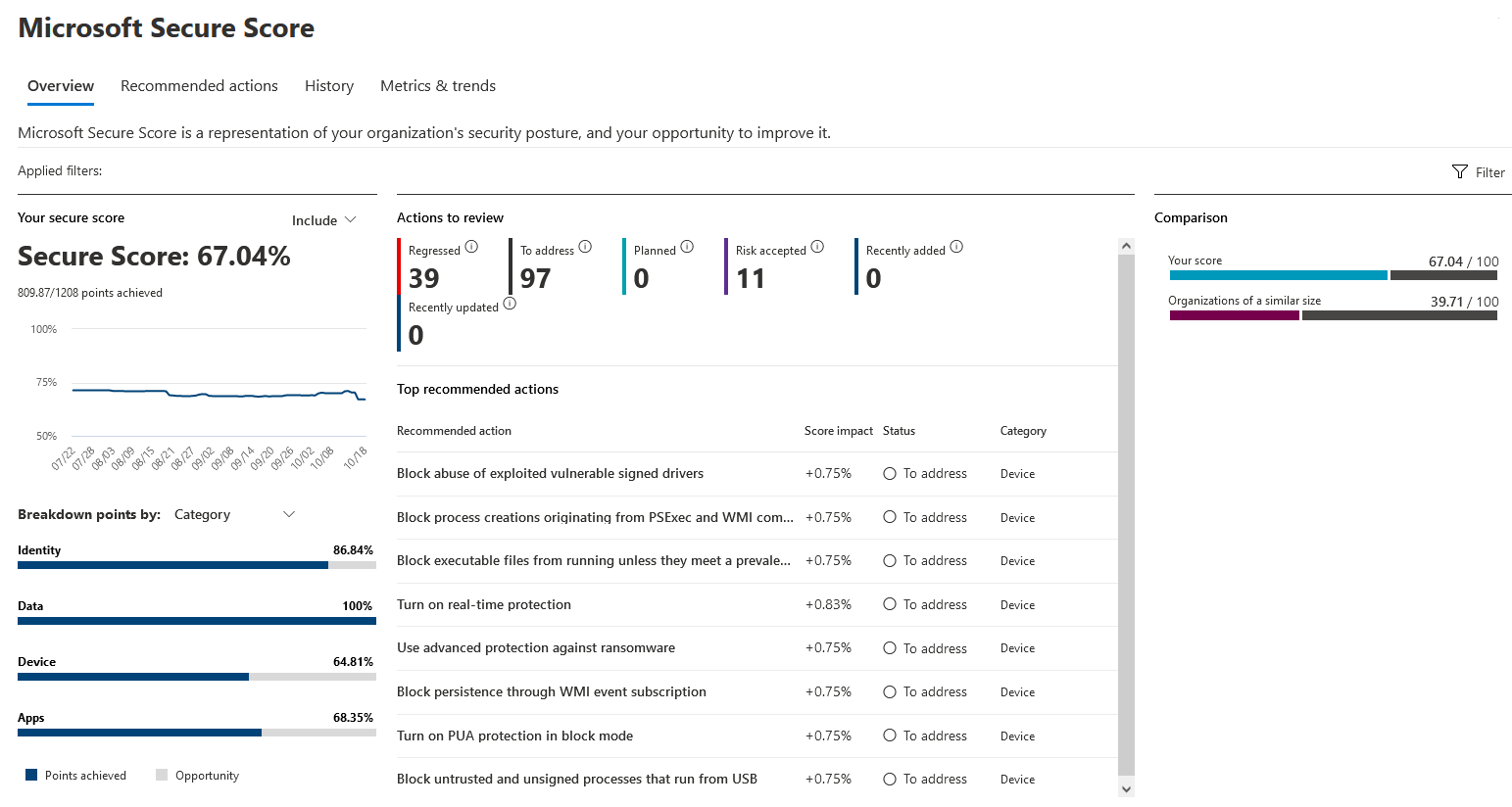Click the Your score comparison bar

(1333, 275)
